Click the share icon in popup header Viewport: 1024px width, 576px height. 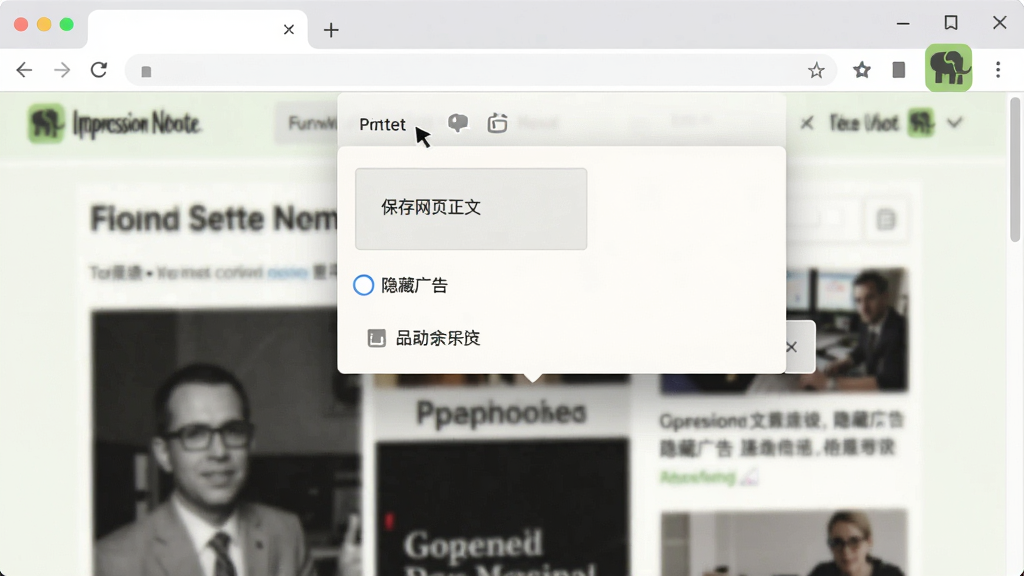click(x=497, y=123)
